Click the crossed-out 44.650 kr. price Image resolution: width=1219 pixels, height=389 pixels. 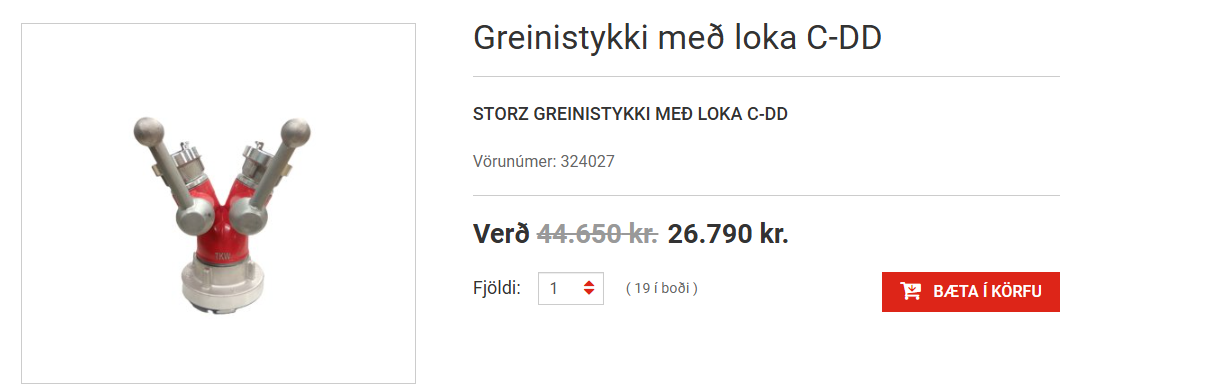coord(597,233)
